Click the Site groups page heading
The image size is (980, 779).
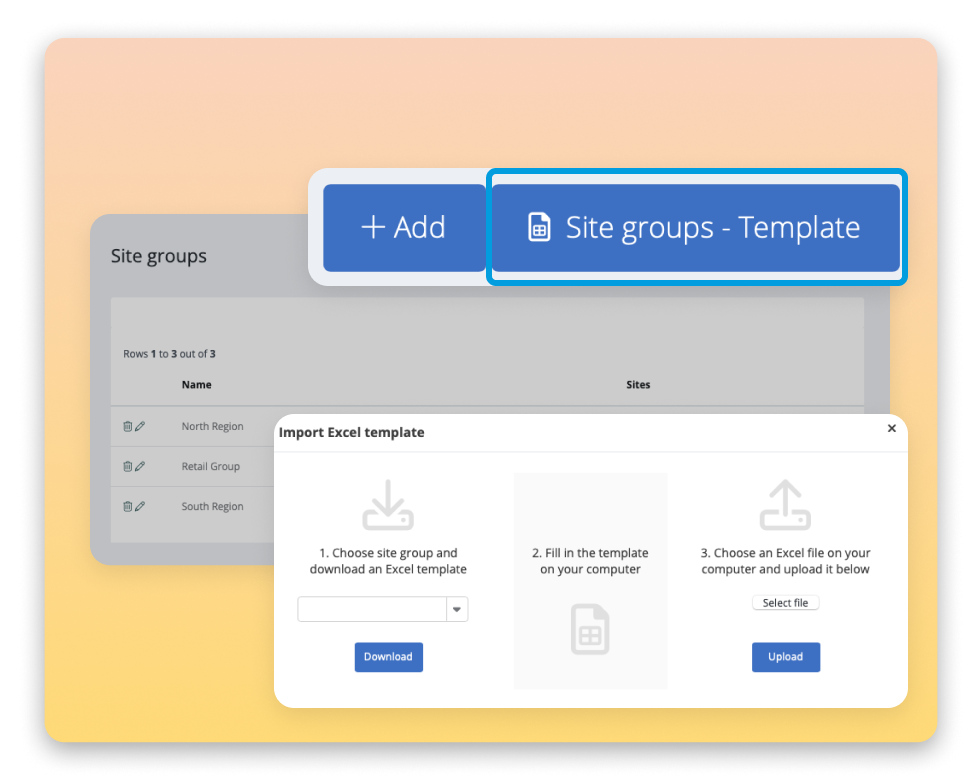click(x=159, y=256)
